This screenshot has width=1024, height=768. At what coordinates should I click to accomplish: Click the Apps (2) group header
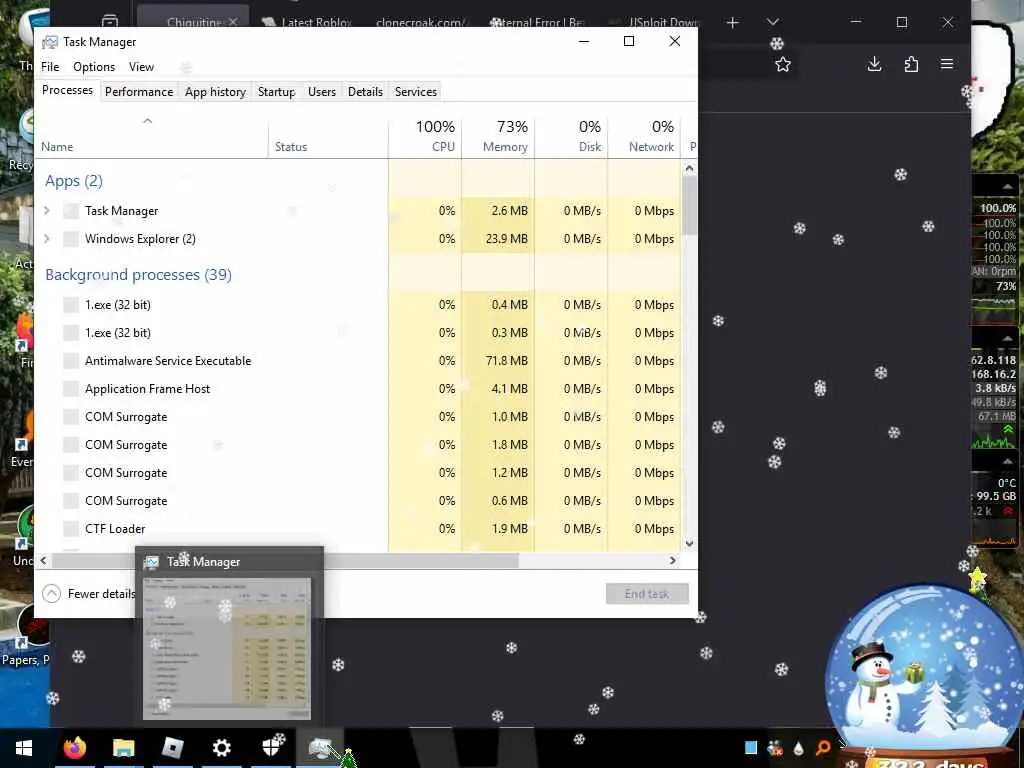click(x=74, y=181)
